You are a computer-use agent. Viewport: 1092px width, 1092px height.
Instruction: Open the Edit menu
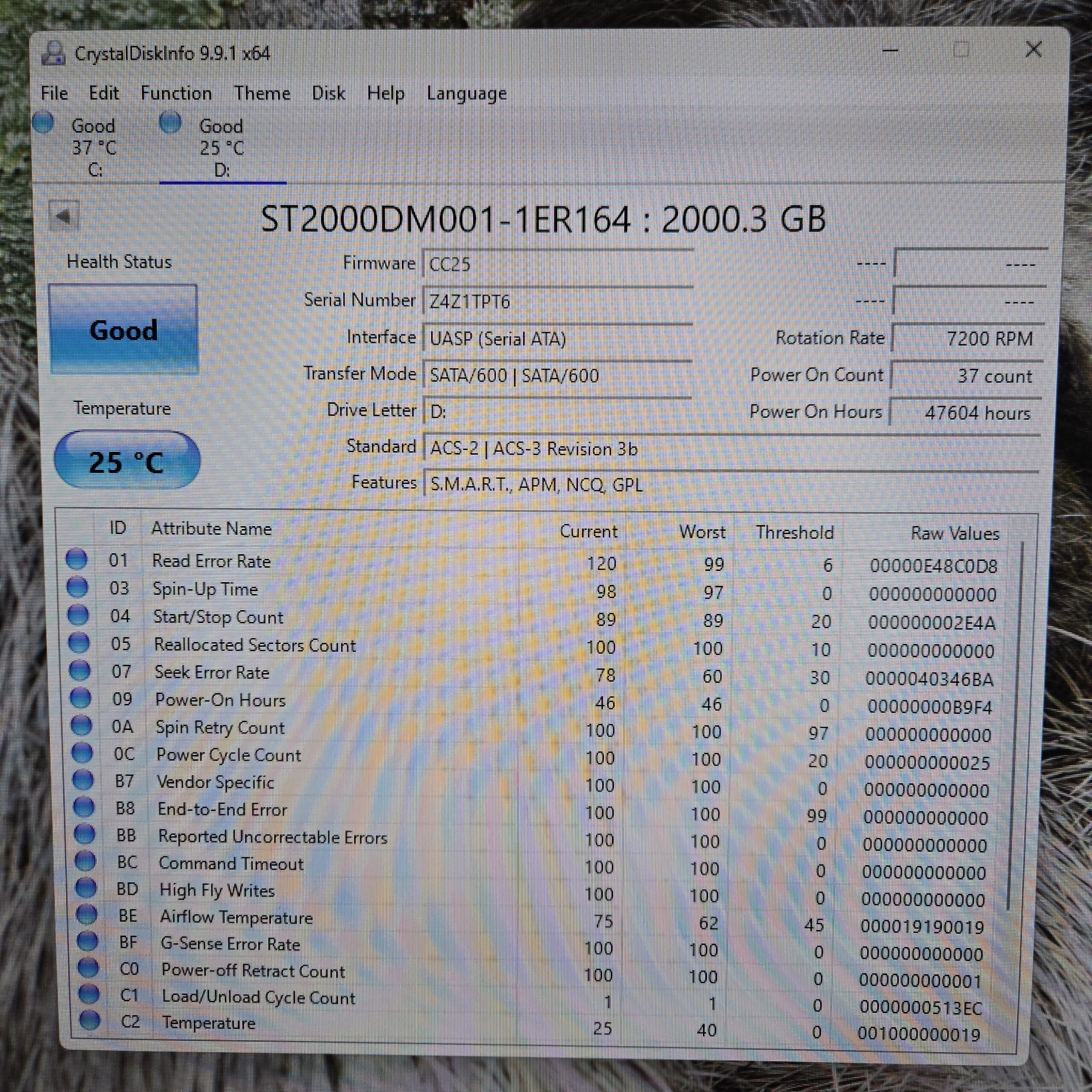(104, 93)
